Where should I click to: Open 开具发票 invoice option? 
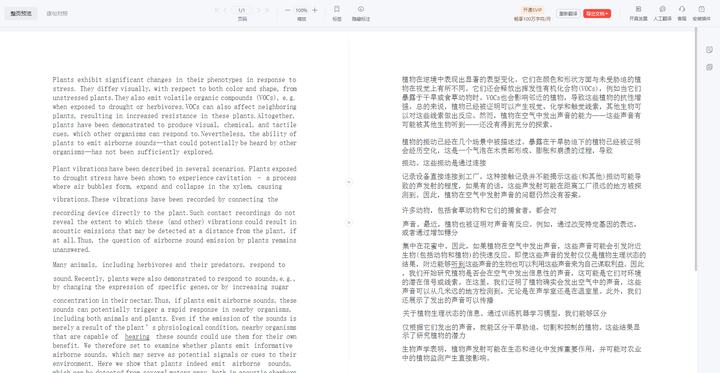pos(638,13)
